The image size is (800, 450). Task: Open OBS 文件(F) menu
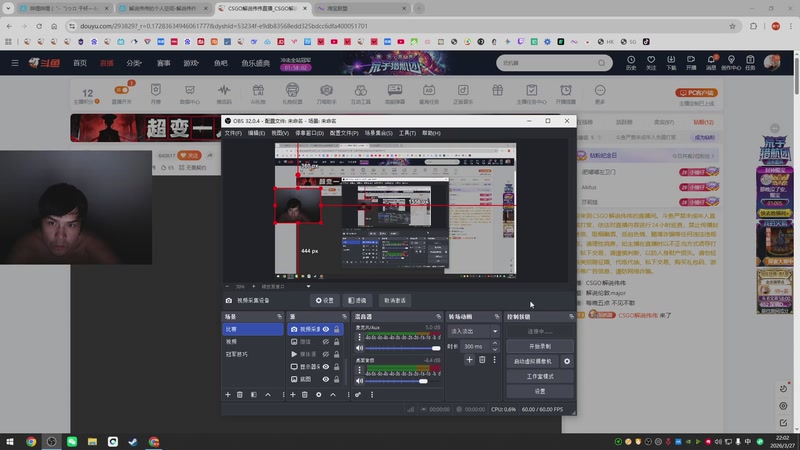click(x=233, y=133)
